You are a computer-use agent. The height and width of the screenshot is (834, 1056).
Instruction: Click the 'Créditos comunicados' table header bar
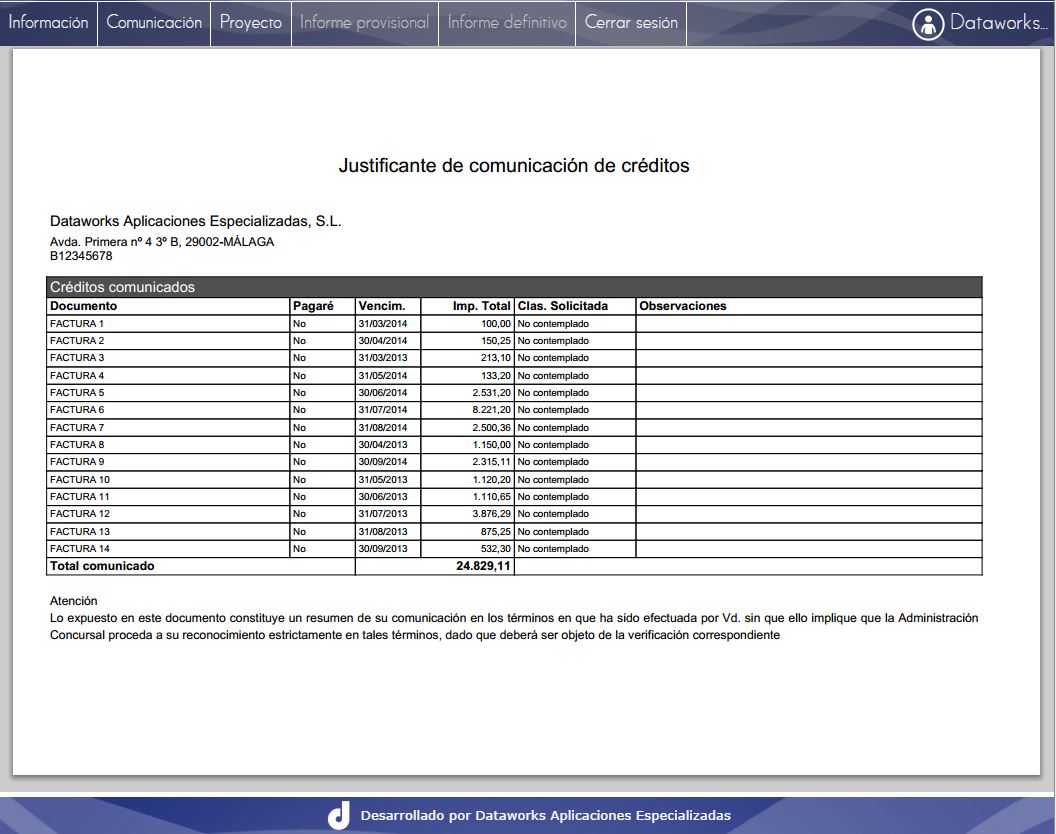[514, 287]
